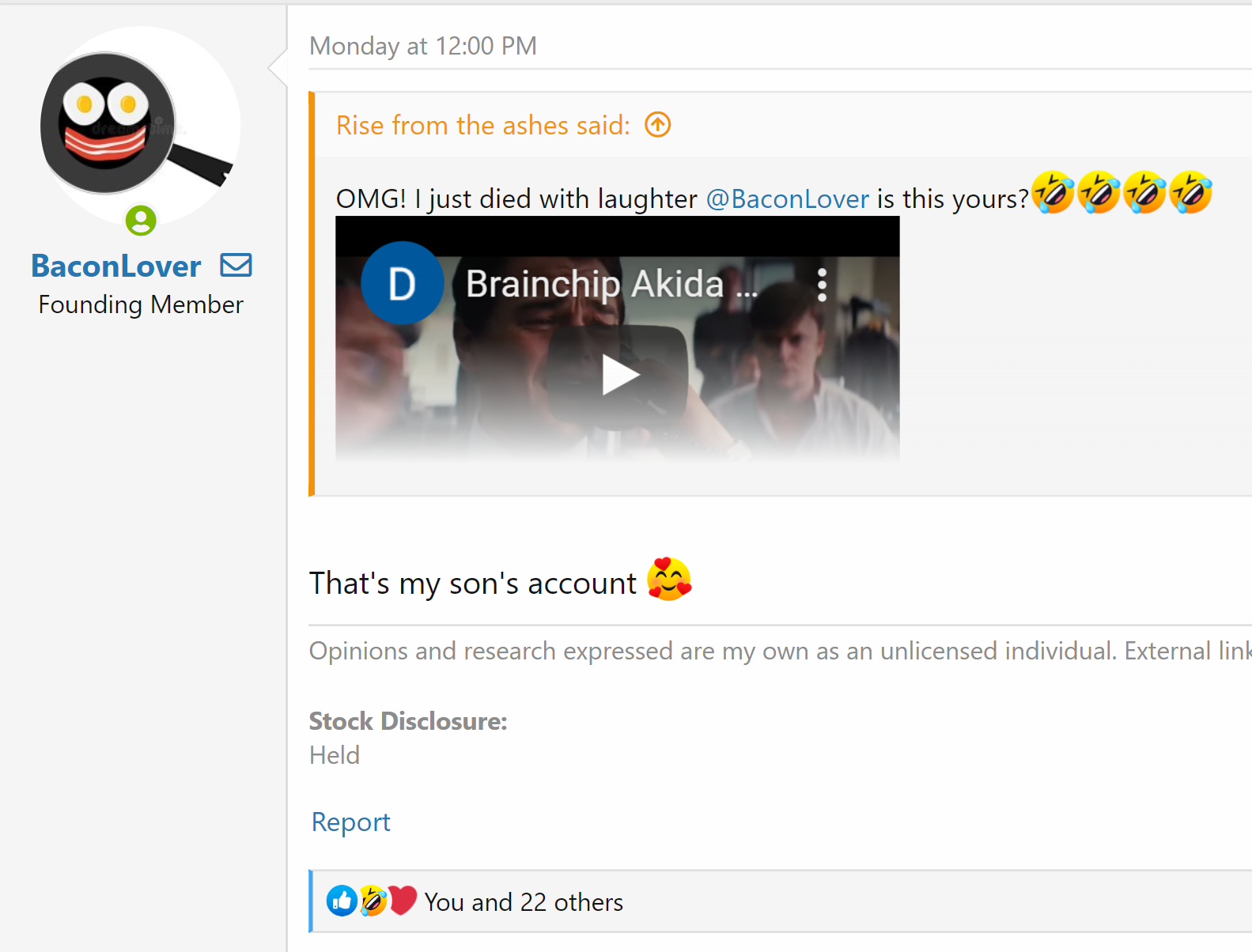Image resolution: width=1252 pixels, height=952 pixels.
Task: Click 'Rise from the ashes said:' link
Action: coord(482,126)
